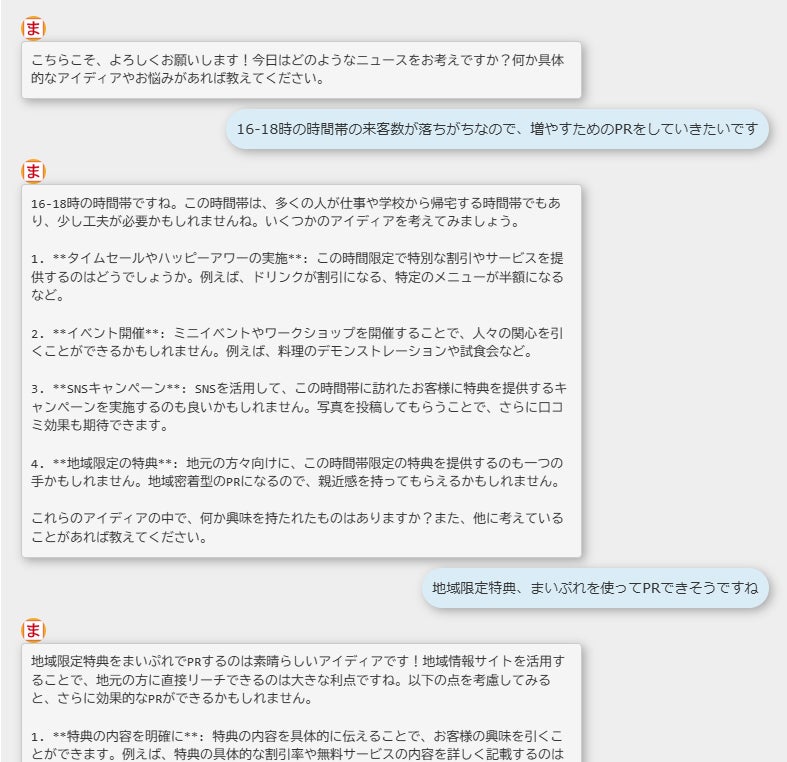787x762 pixels.
Task: Click the タイムセールやハッピーアワーの実施 list item
Action: pos(297,277)
